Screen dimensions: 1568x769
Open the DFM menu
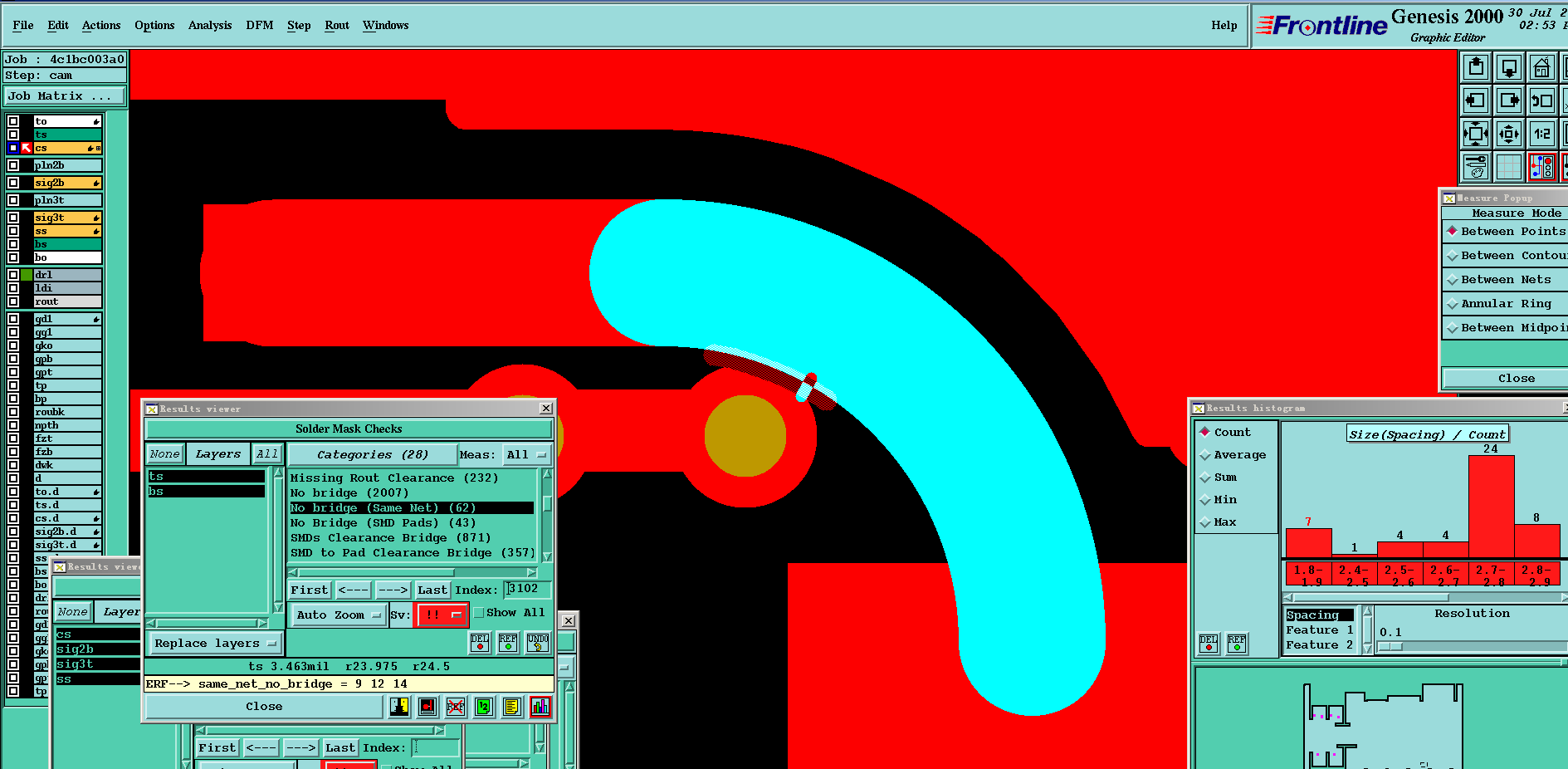click(x=260, y=26)
